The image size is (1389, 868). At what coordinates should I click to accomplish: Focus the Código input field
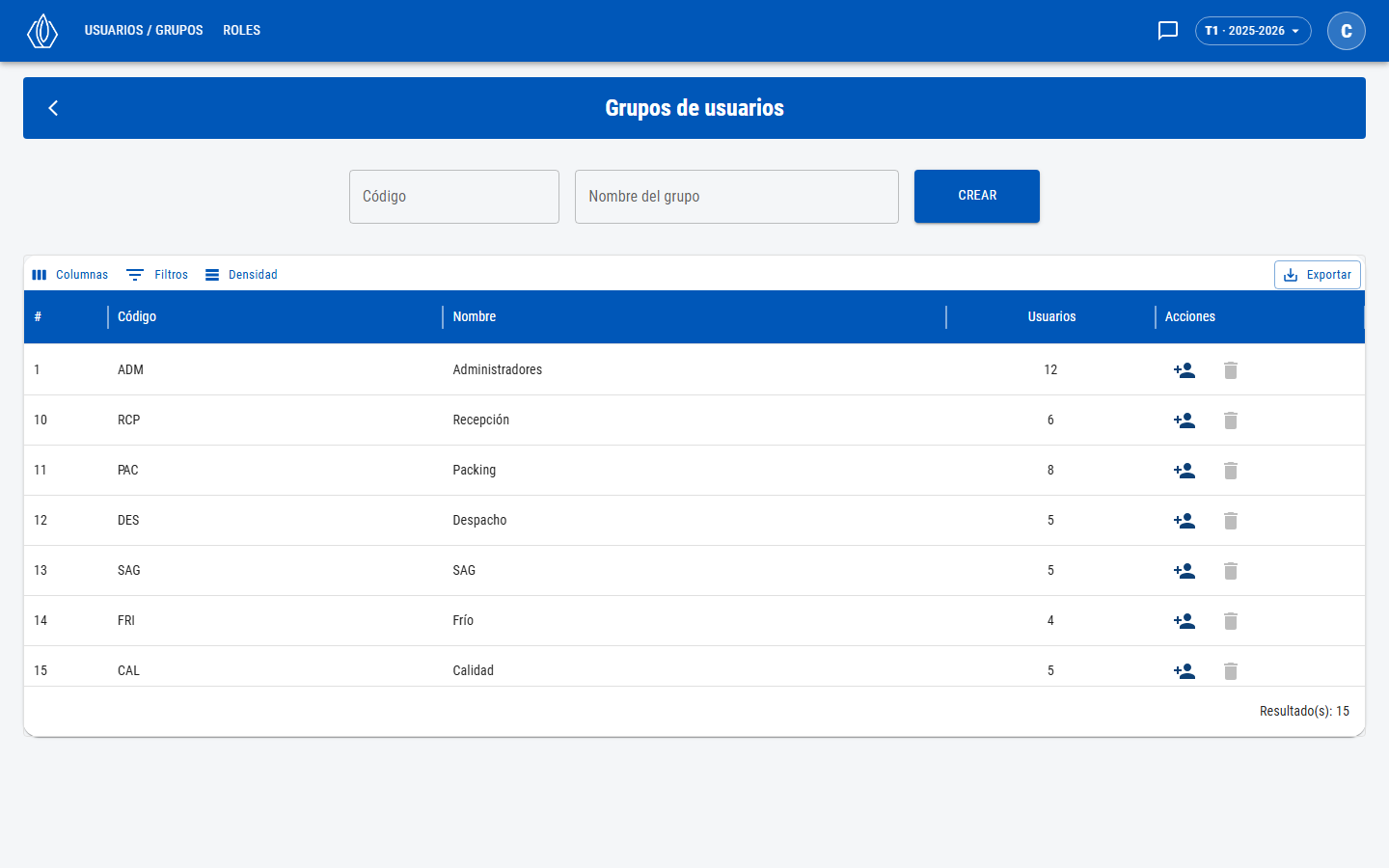point(454,197)
